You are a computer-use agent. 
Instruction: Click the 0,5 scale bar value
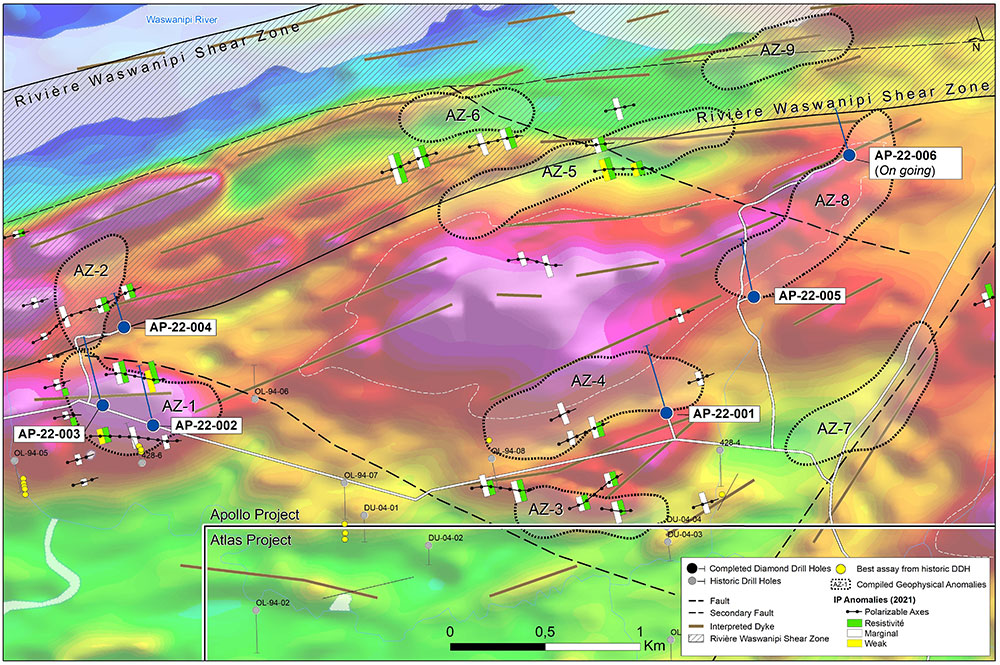coord(544,632)
